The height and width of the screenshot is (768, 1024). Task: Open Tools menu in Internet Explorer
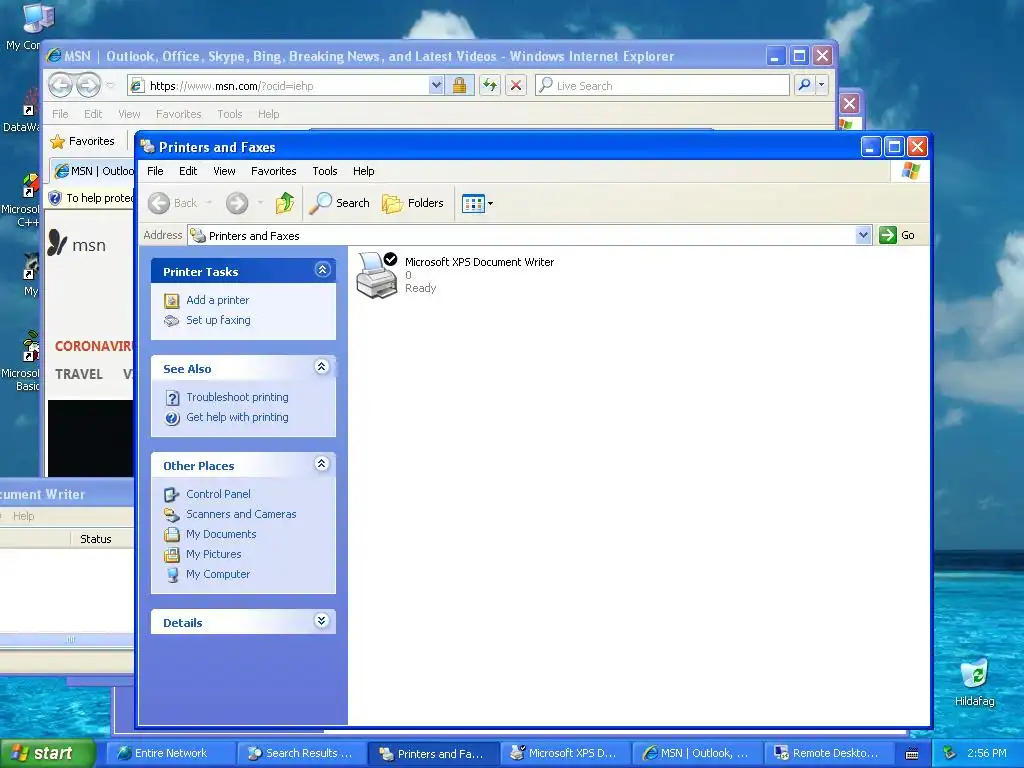click(x=230, y=114)
